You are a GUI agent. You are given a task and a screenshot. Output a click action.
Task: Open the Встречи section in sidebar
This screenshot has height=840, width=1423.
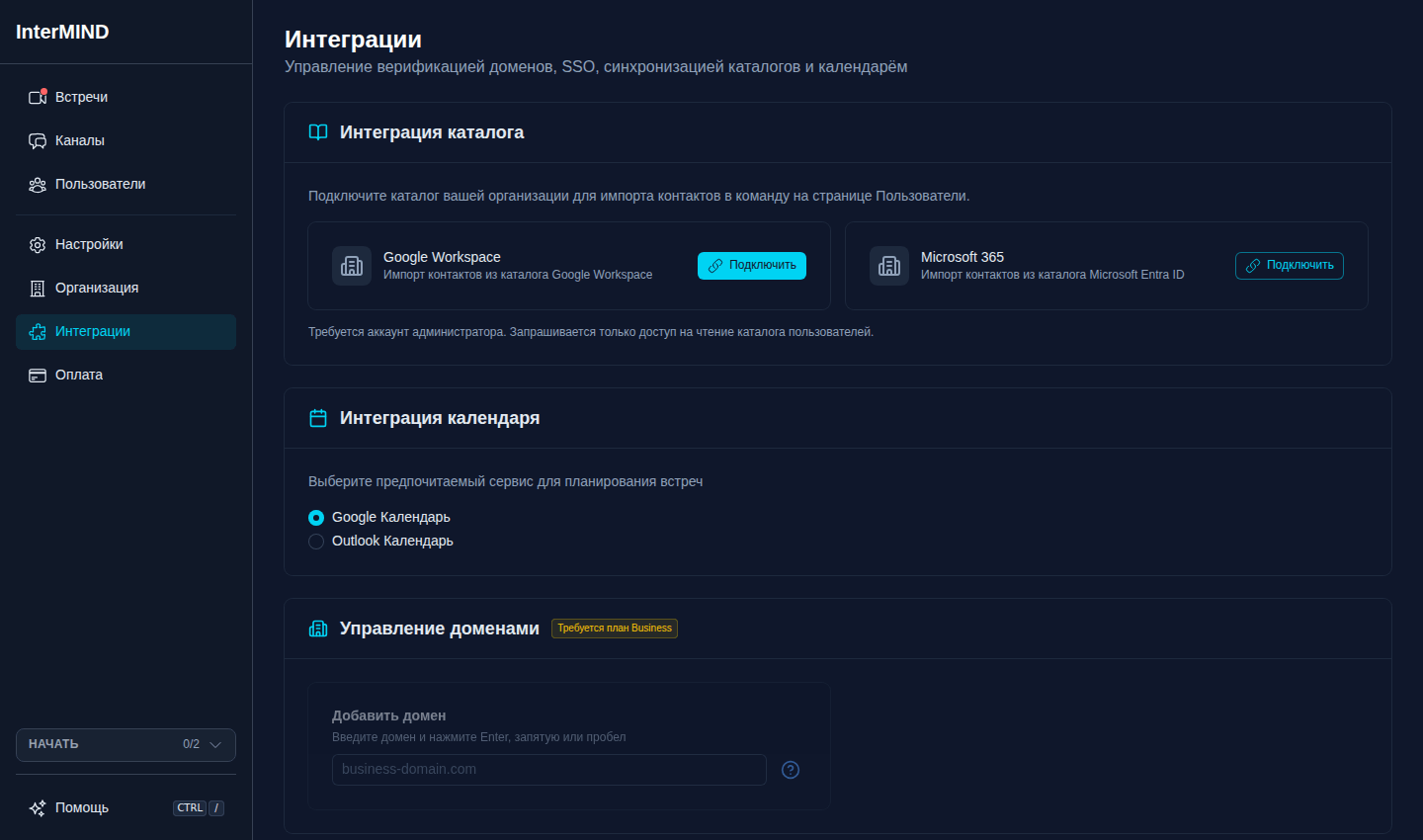pos(126,97)
